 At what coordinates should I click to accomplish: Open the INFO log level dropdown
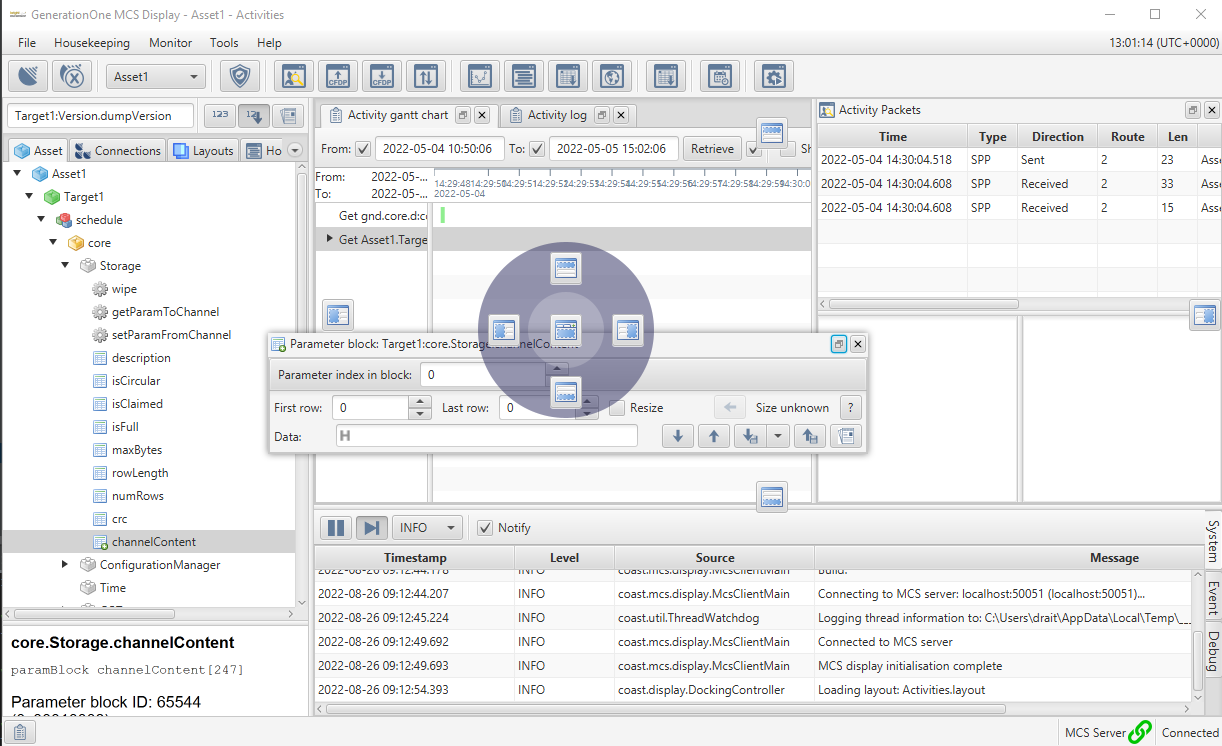(x=427, y=528)
